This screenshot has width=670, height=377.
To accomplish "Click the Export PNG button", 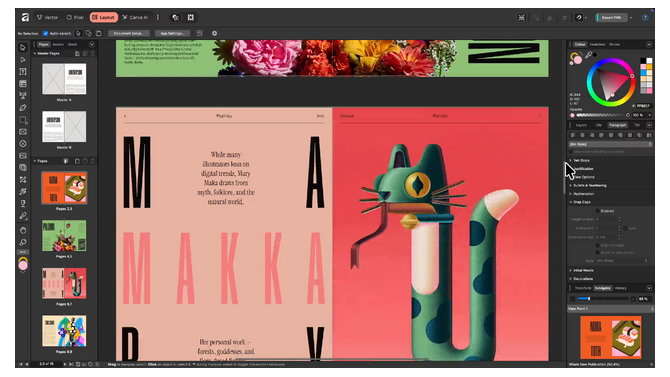I will [x=611, y=18].
